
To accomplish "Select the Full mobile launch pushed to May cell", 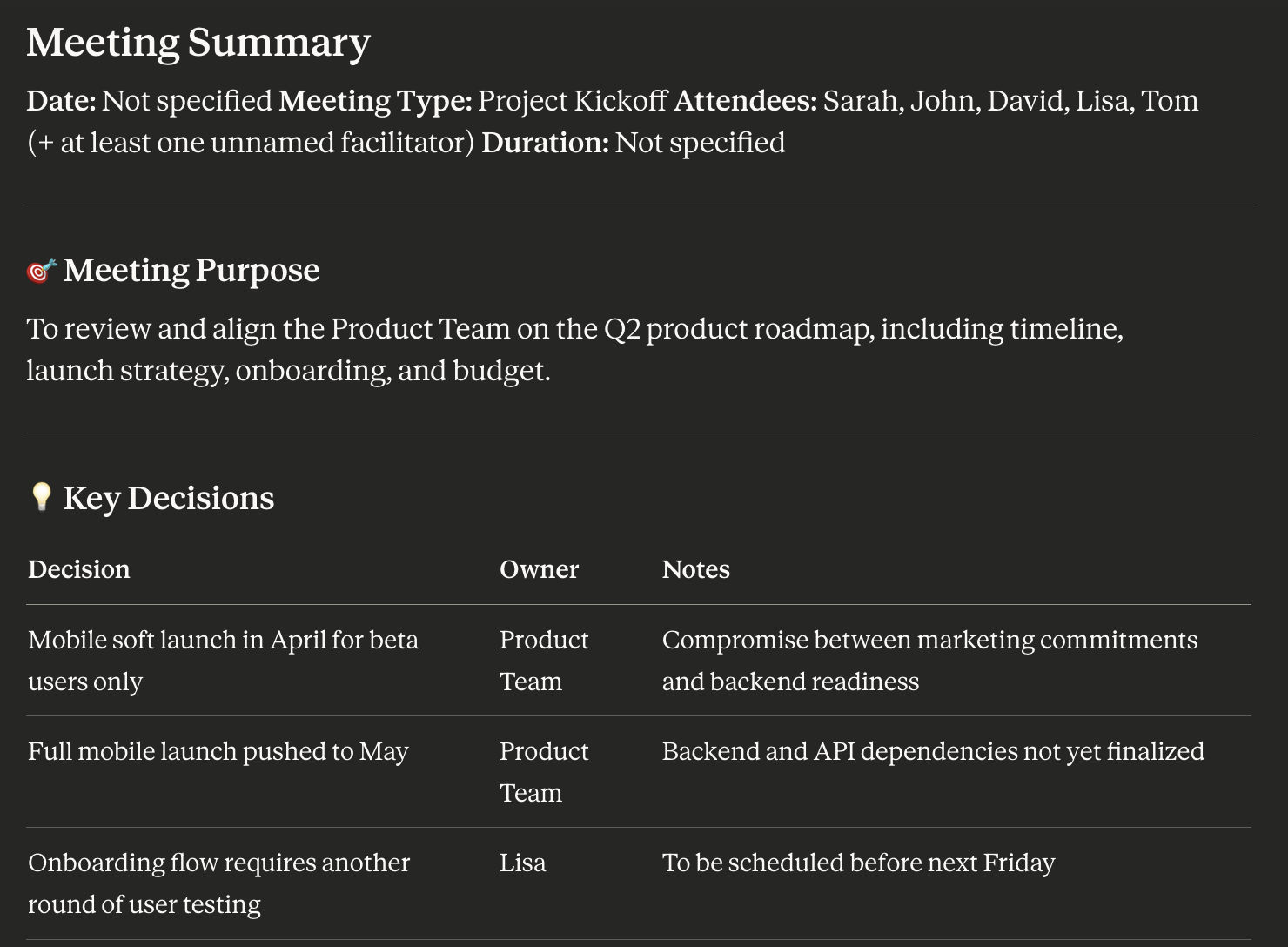I will tap(218, 751).
